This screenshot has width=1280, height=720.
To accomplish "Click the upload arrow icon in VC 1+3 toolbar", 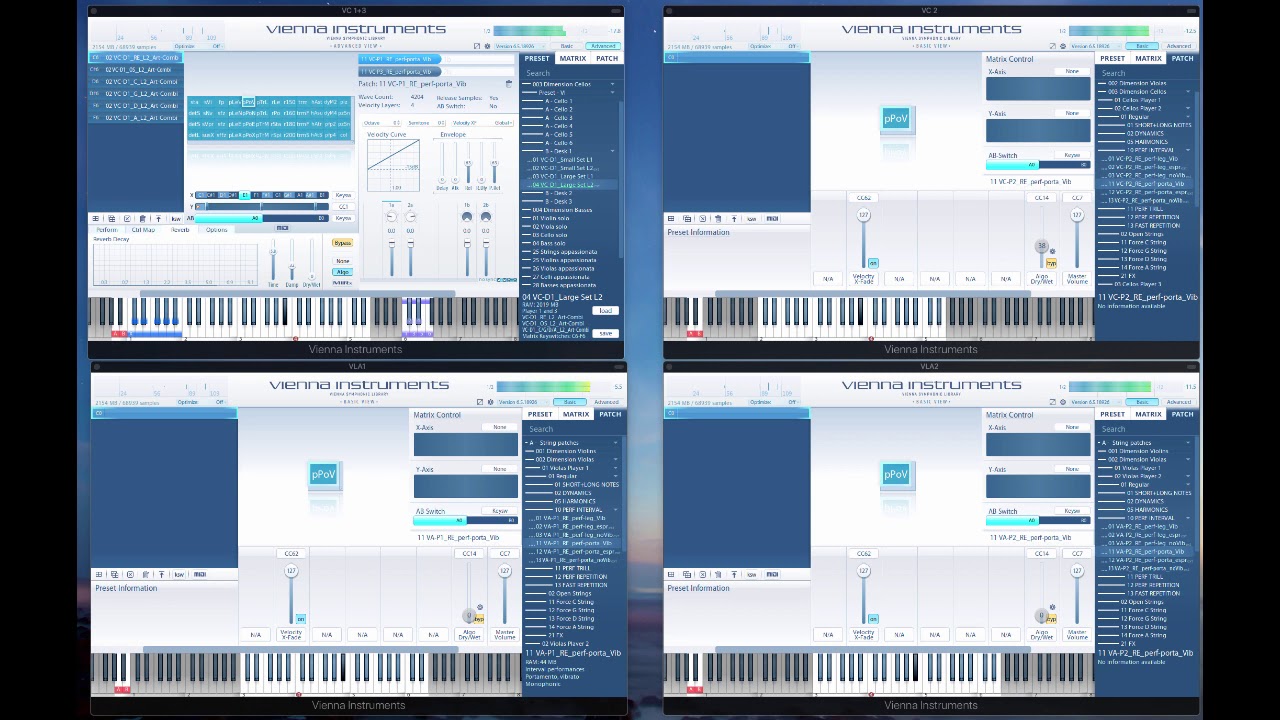I will tap(158, 219).
